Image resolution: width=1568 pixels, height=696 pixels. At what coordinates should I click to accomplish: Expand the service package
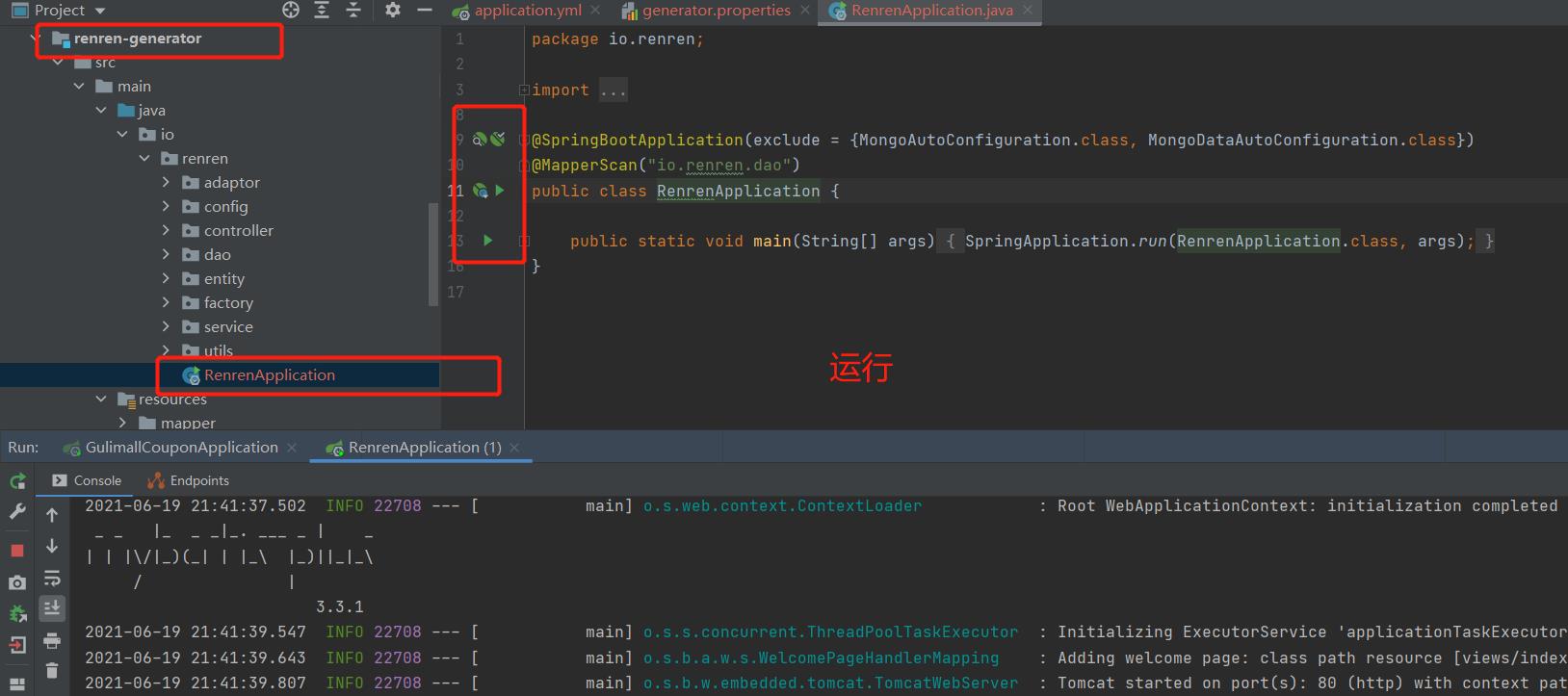[166, 326]
